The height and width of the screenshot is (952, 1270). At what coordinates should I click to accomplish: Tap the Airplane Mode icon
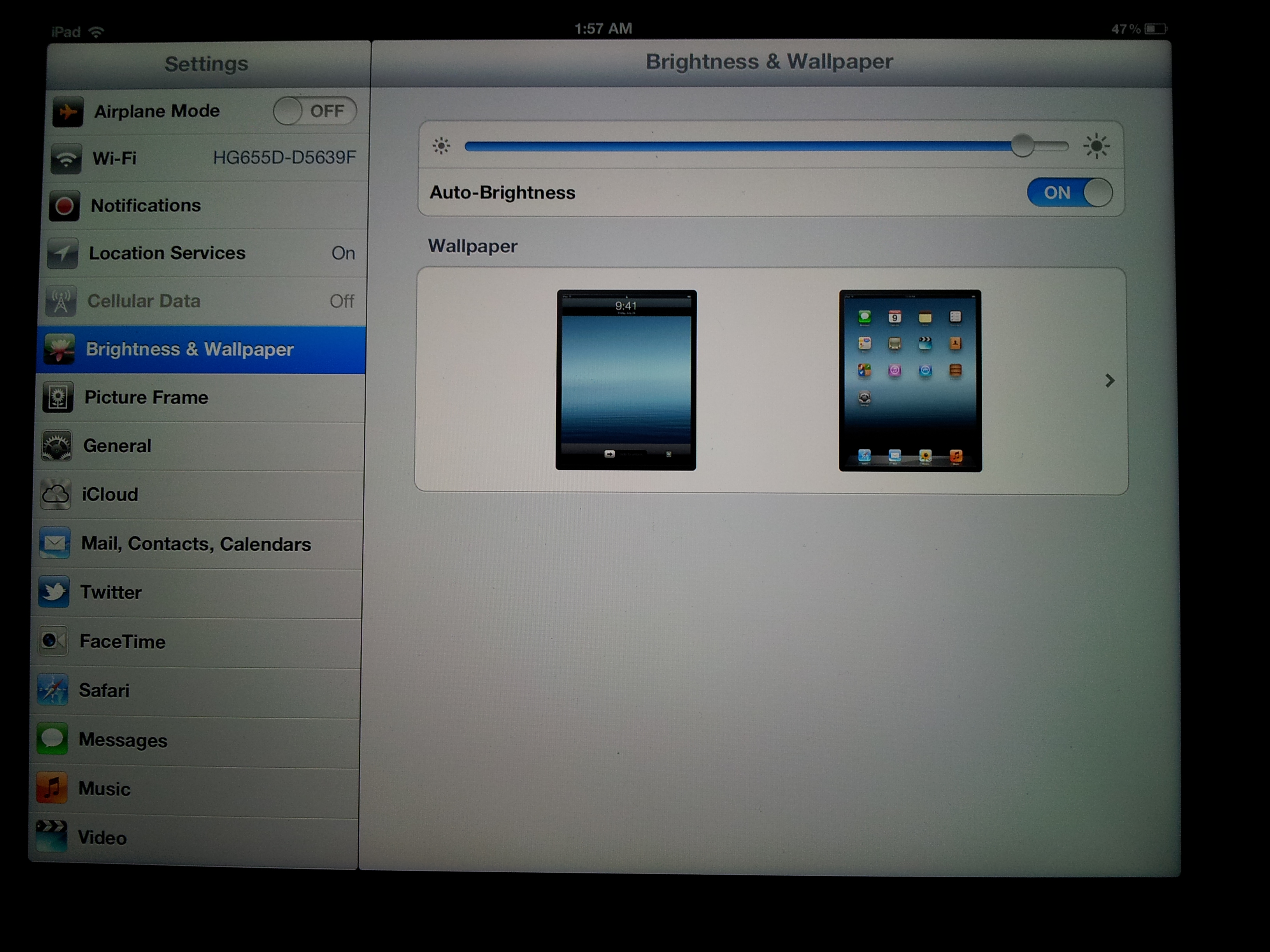click(x=68, y=111)
